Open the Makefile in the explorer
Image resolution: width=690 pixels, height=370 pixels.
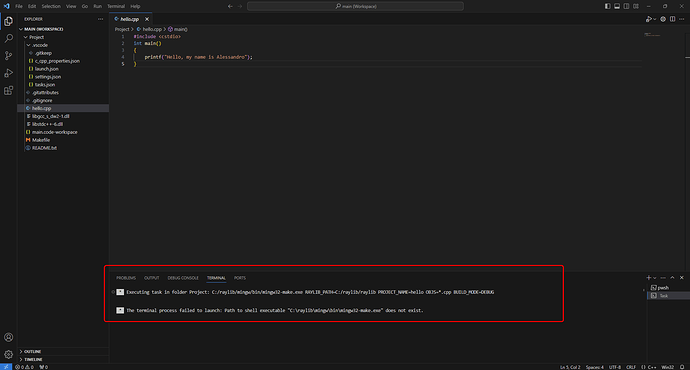tap(63, 140)
